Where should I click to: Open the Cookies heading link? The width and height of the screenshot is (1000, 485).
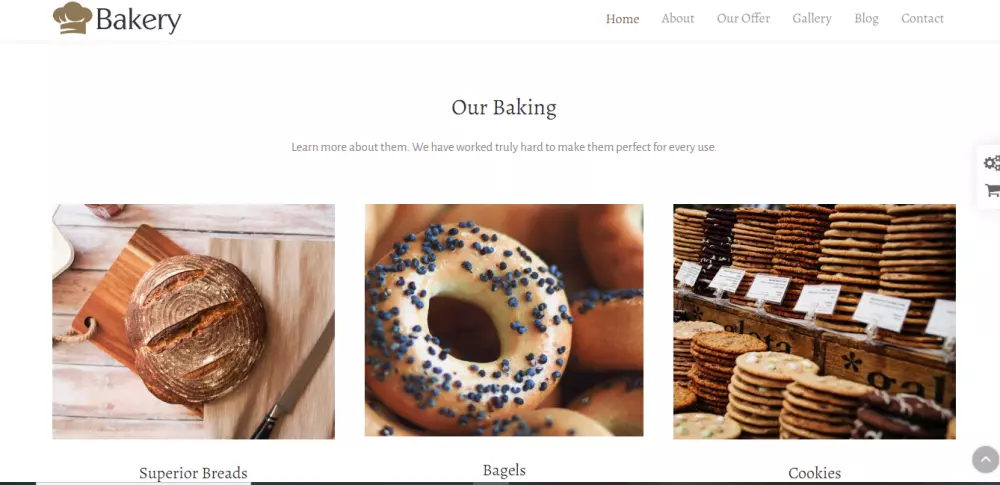tap(814, 473)
